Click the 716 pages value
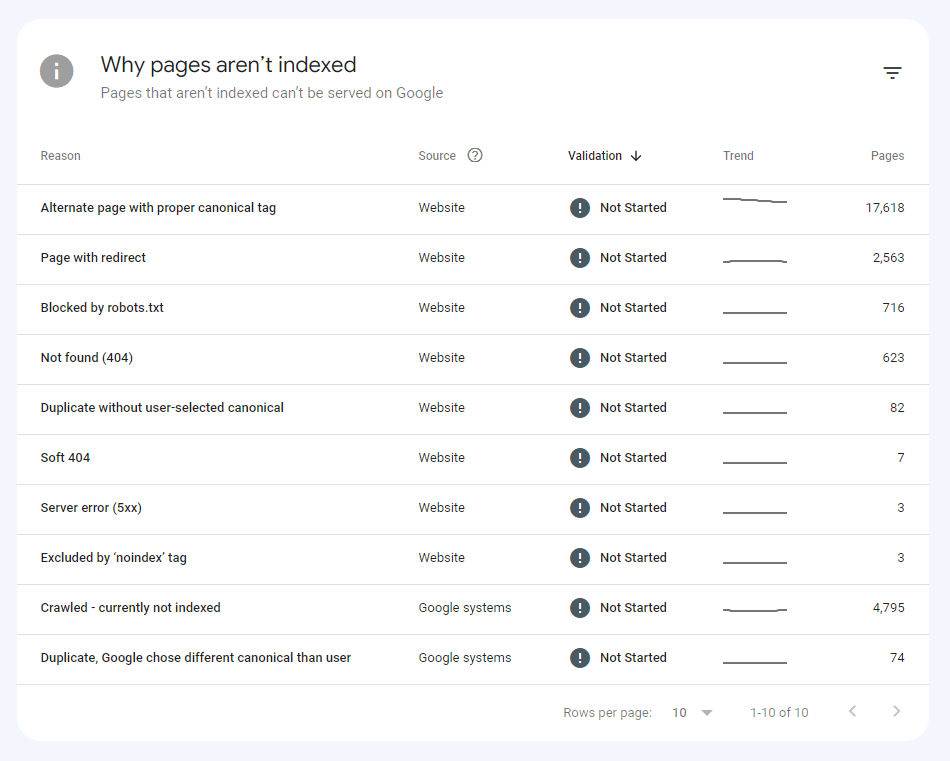 tap(893, 308)
